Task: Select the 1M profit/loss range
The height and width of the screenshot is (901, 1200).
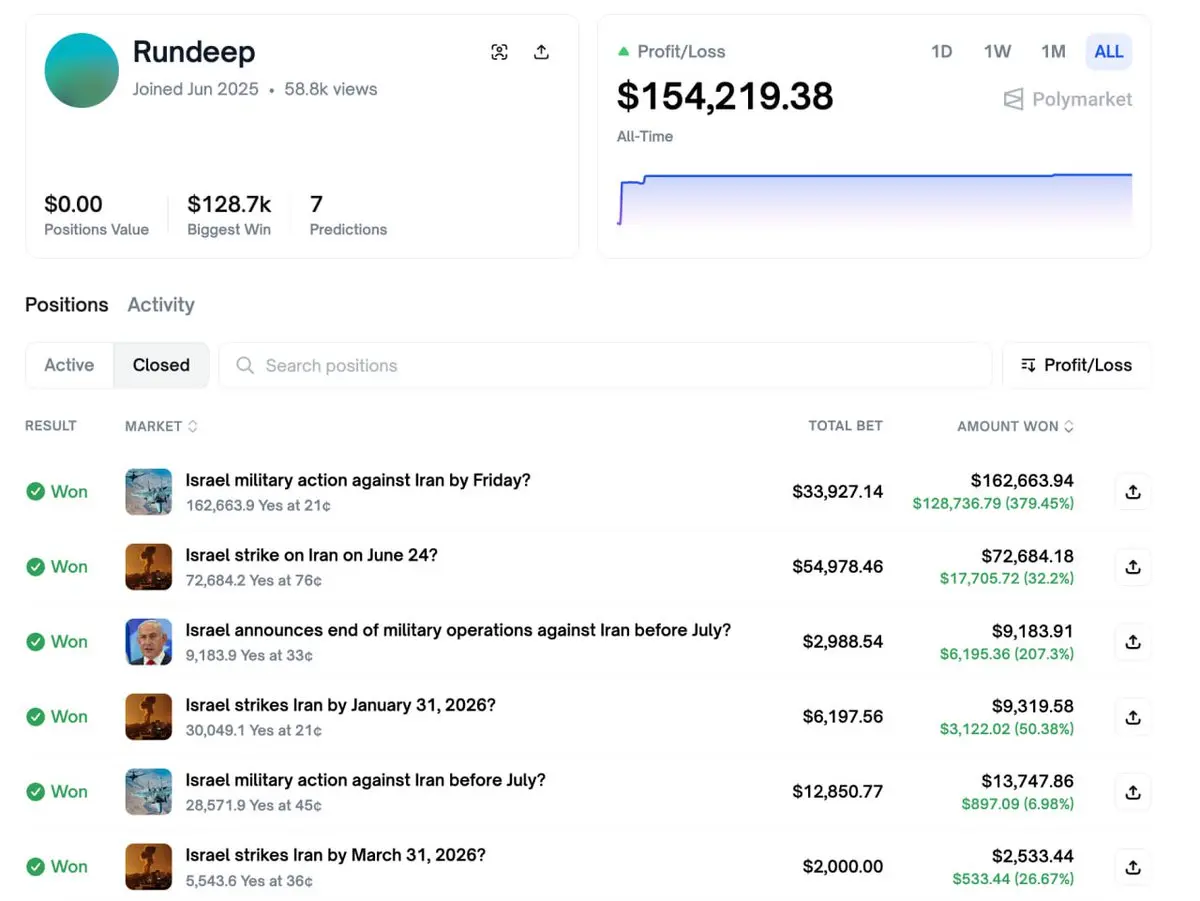Action: pyautogui.click(x=1053, y=51)
